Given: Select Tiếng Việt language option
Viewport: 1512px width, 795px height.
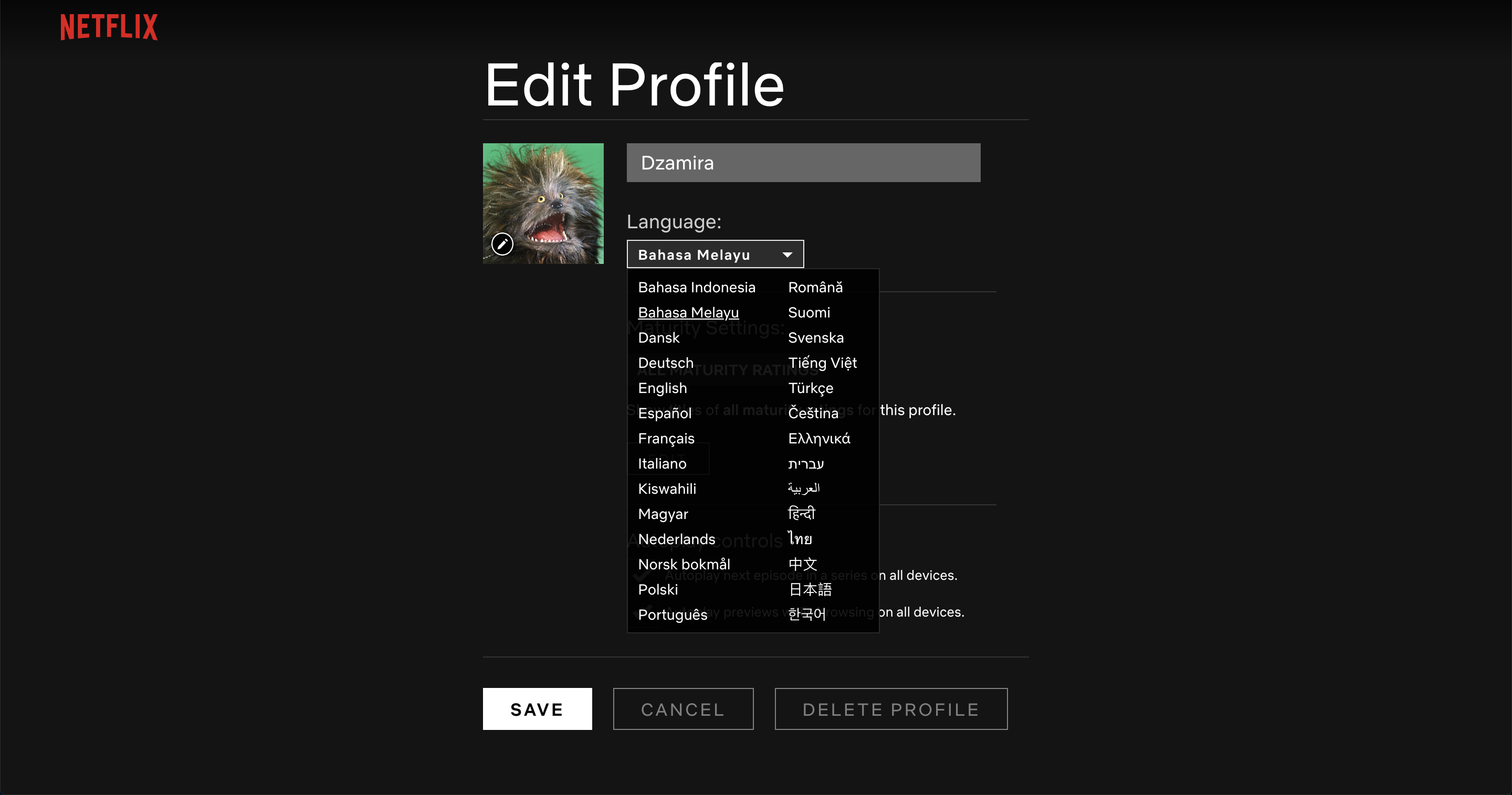Looking at the screenshot, I should [822, 363].
